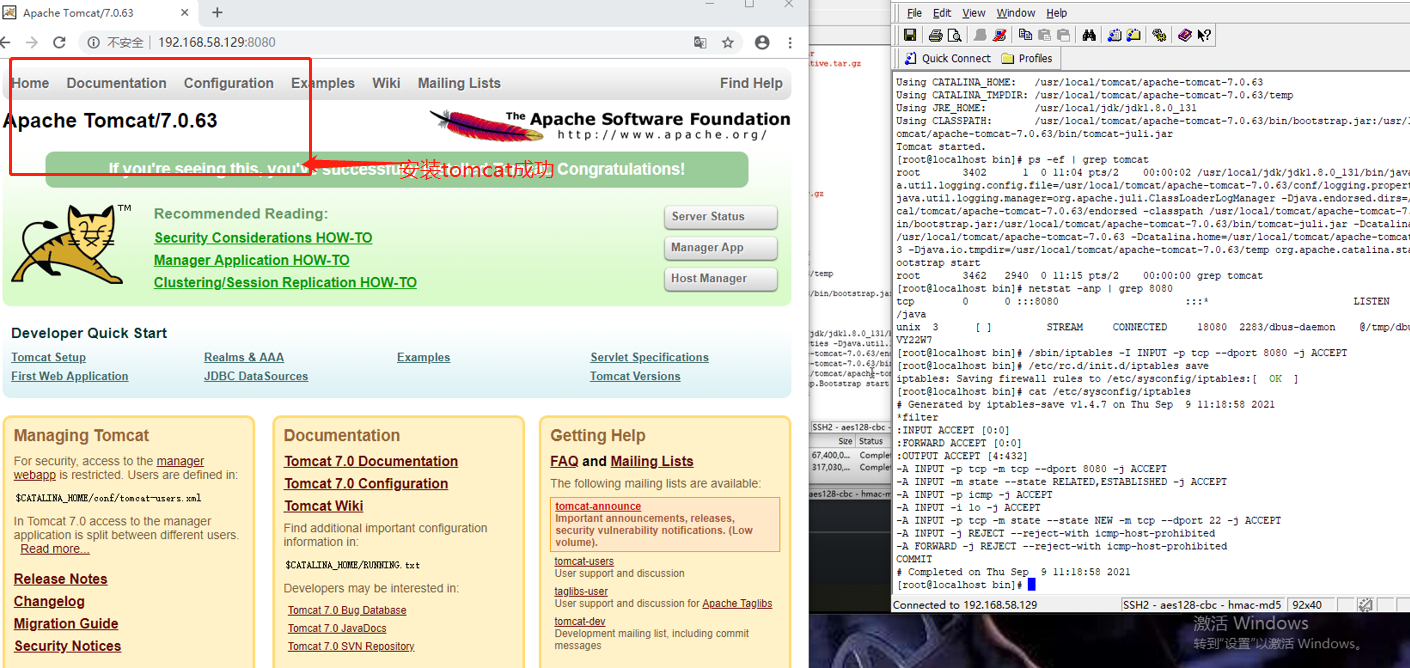Image resolution: width=1410 pixels, height=668 pixels.
Task: Click Quick Connect in SSH client
Action: point(947,58)
